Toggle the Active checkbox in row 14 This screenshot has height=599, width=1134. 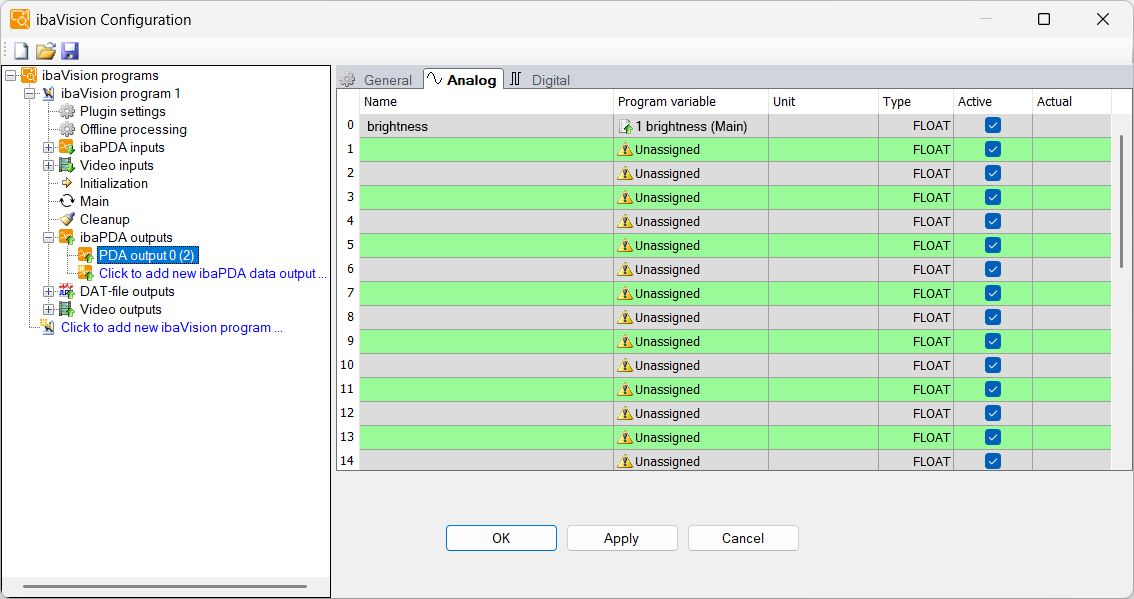pyautogui.click(x=993, y=461)
